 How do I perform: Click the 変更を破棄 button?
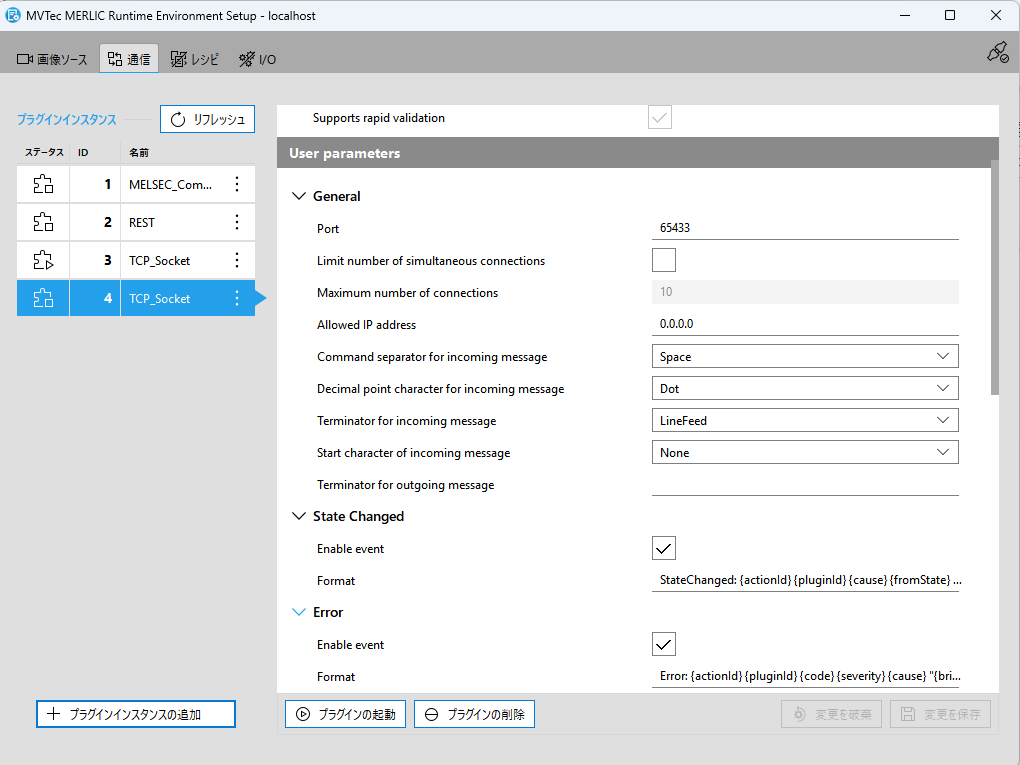click(831, 714)
